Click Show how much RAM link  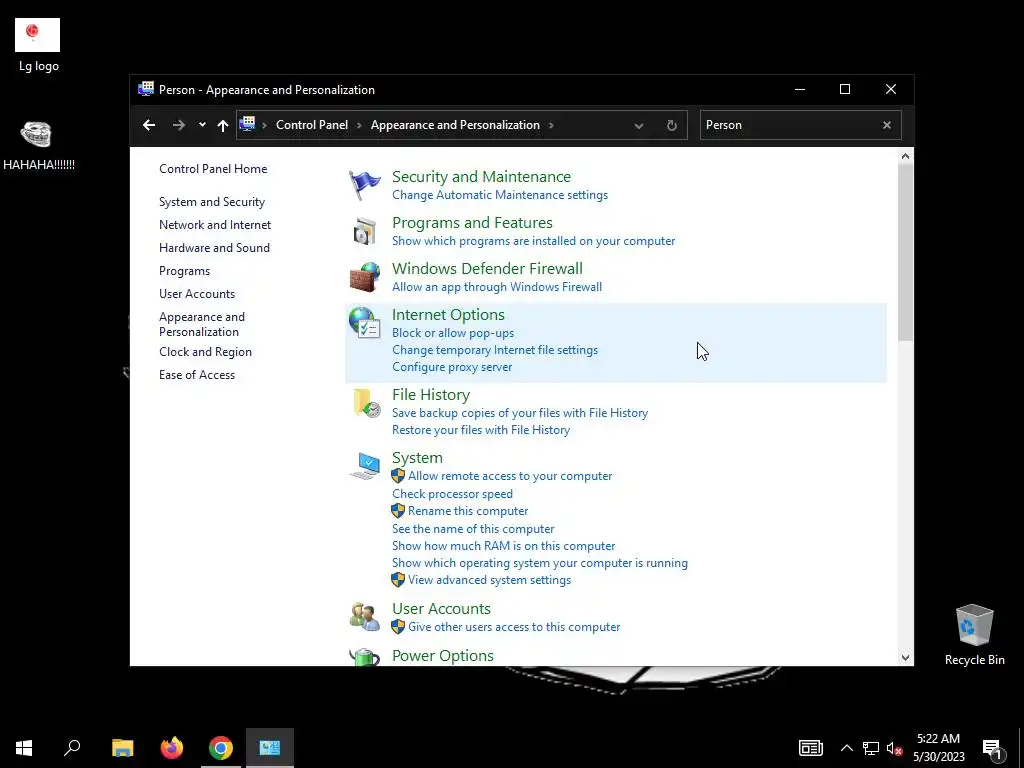click(x=504, y=546)
